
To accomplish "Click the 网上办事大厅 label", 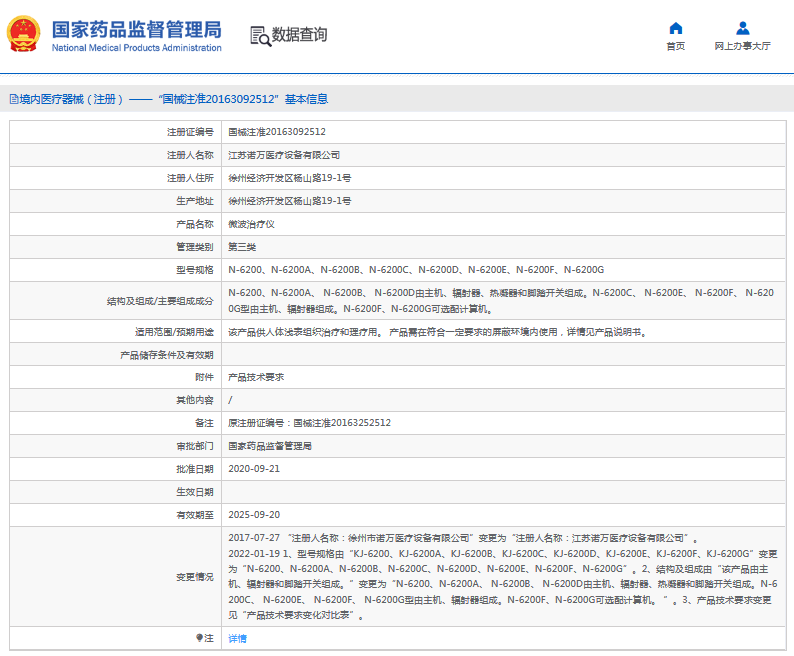I will [742, 46].
